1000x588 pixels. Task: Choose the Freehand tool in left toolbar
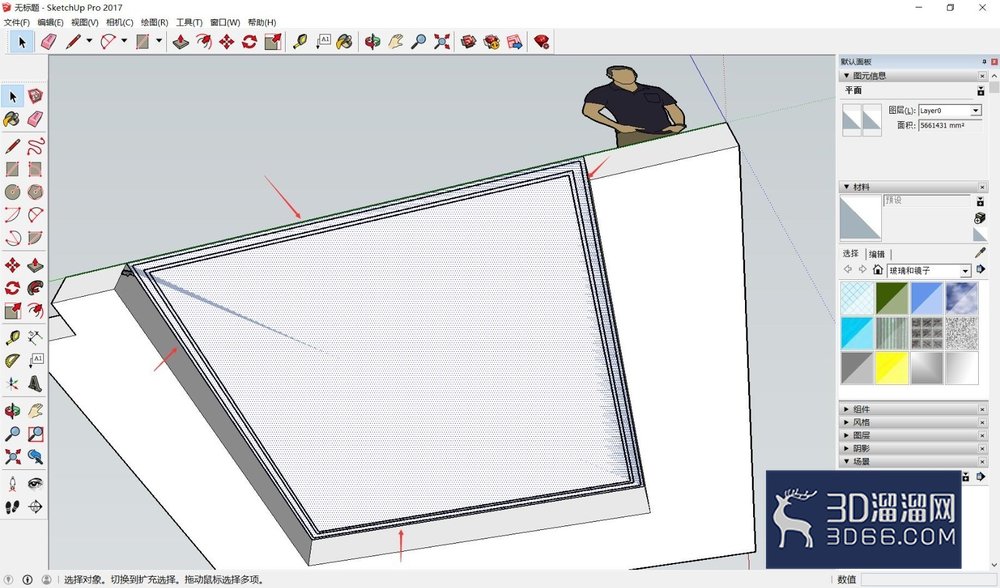click(x=36, y=146)
